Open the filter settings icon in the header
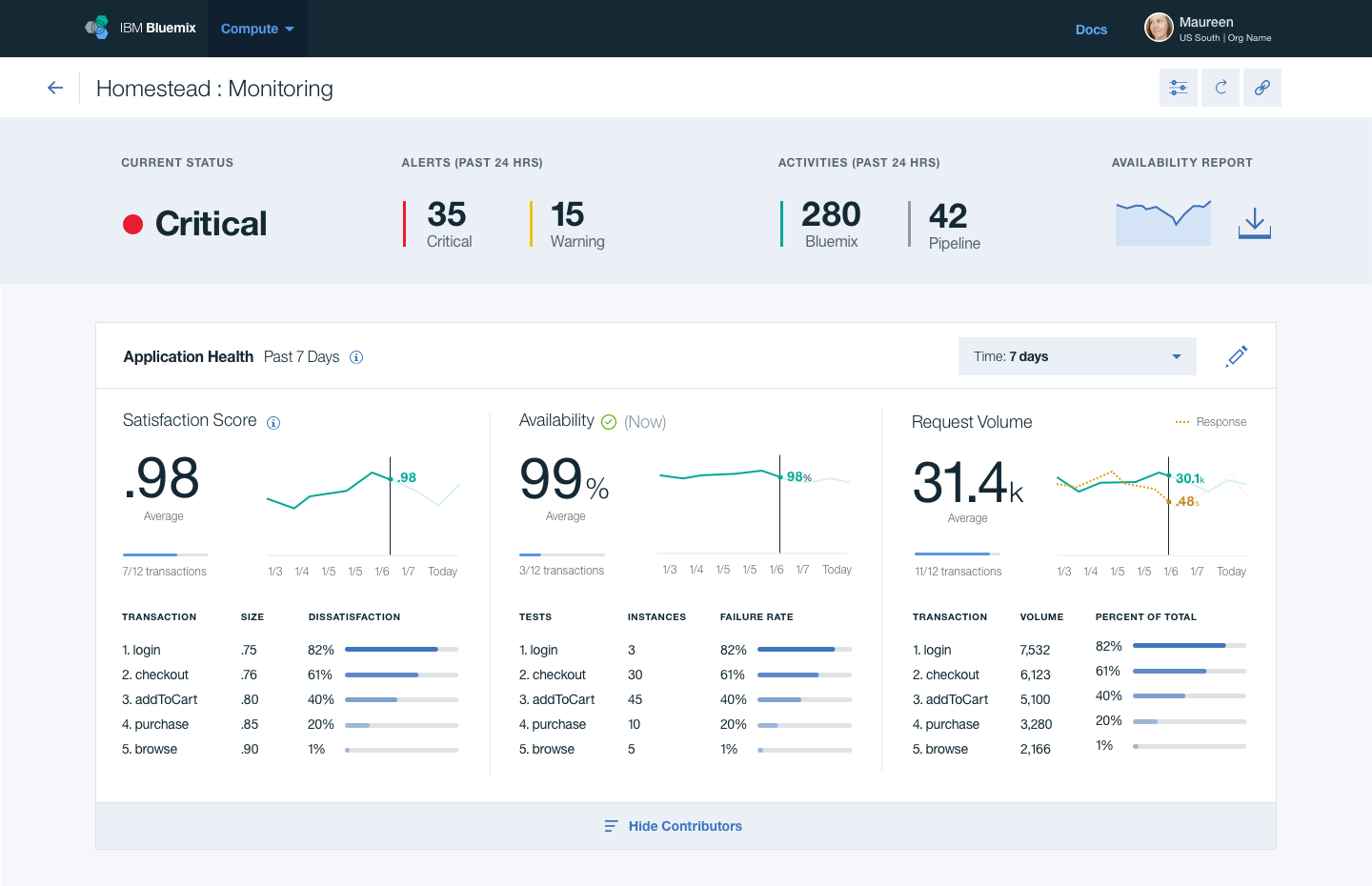The width and height of the screenshot is (1372, 886). point(1178,87)
